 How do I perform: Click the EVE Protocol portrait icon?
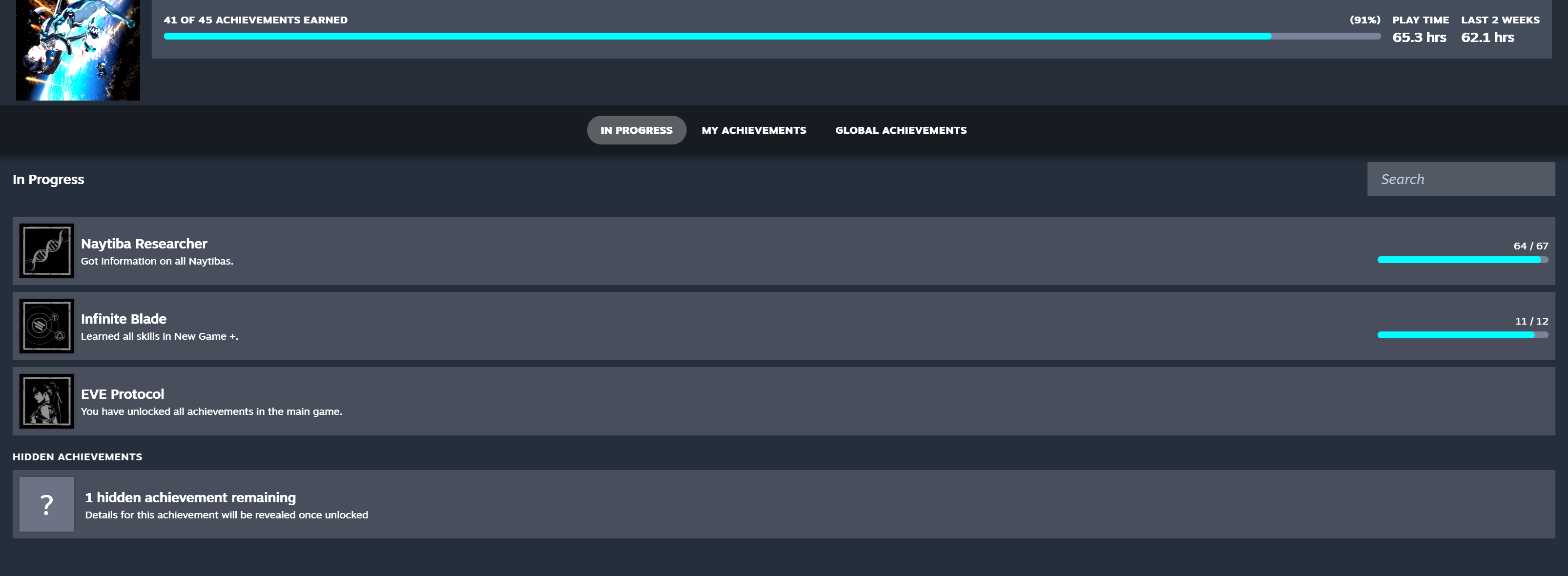click(46, 401)
